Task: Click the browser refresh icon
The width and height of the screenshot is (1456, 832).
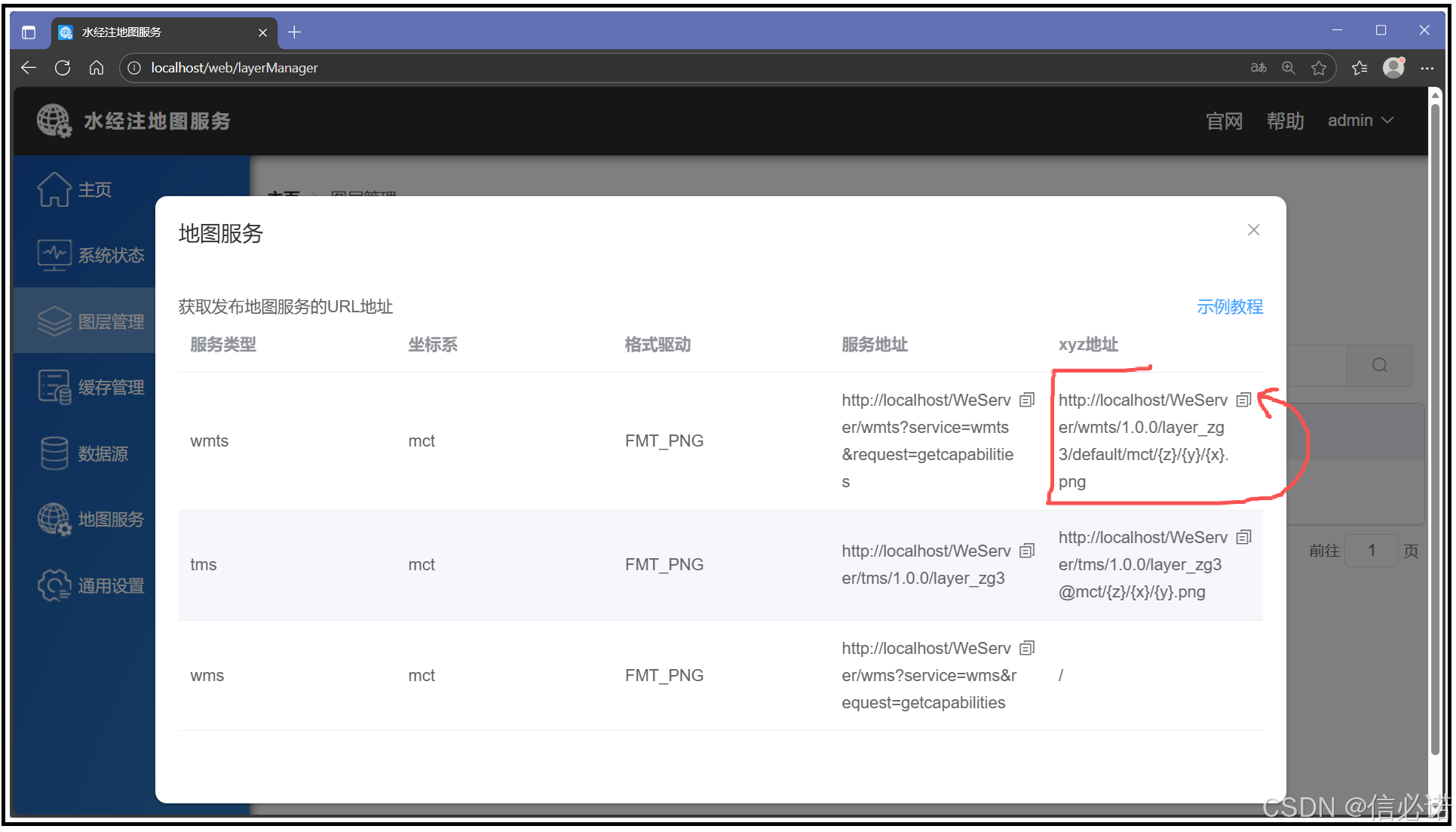Action: [63, 68]
